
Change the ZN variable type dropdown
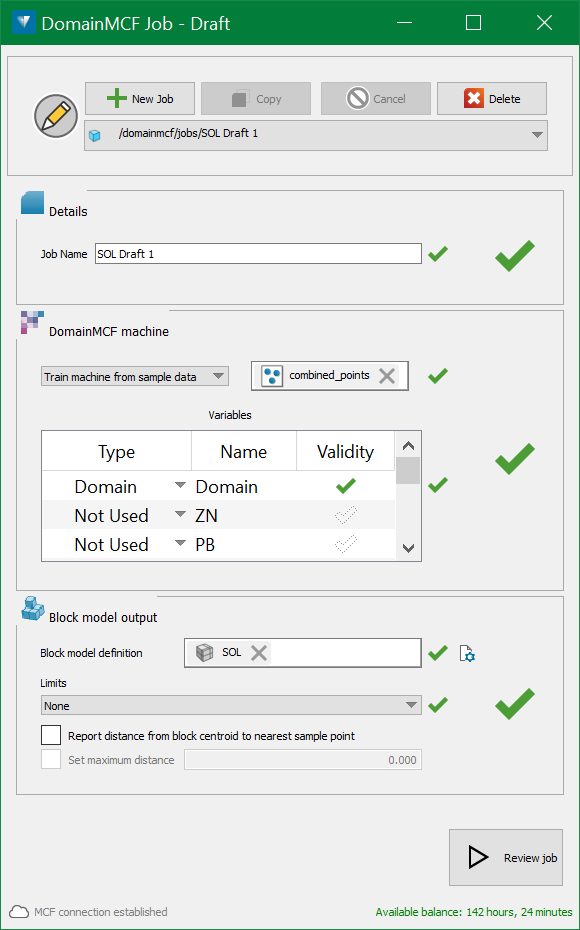click(x=180, y=514)
